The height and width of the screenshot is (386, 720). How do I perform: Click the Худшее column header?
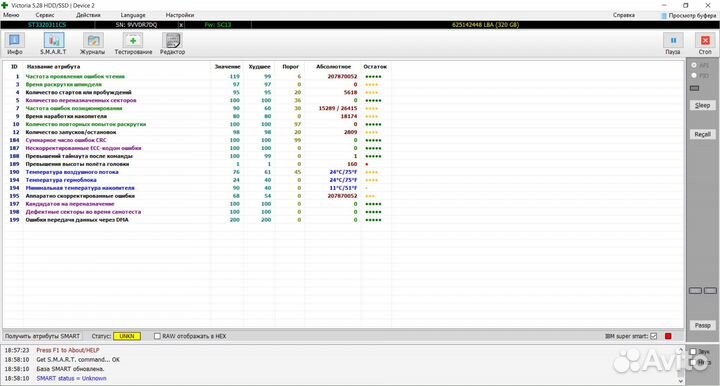259,67
